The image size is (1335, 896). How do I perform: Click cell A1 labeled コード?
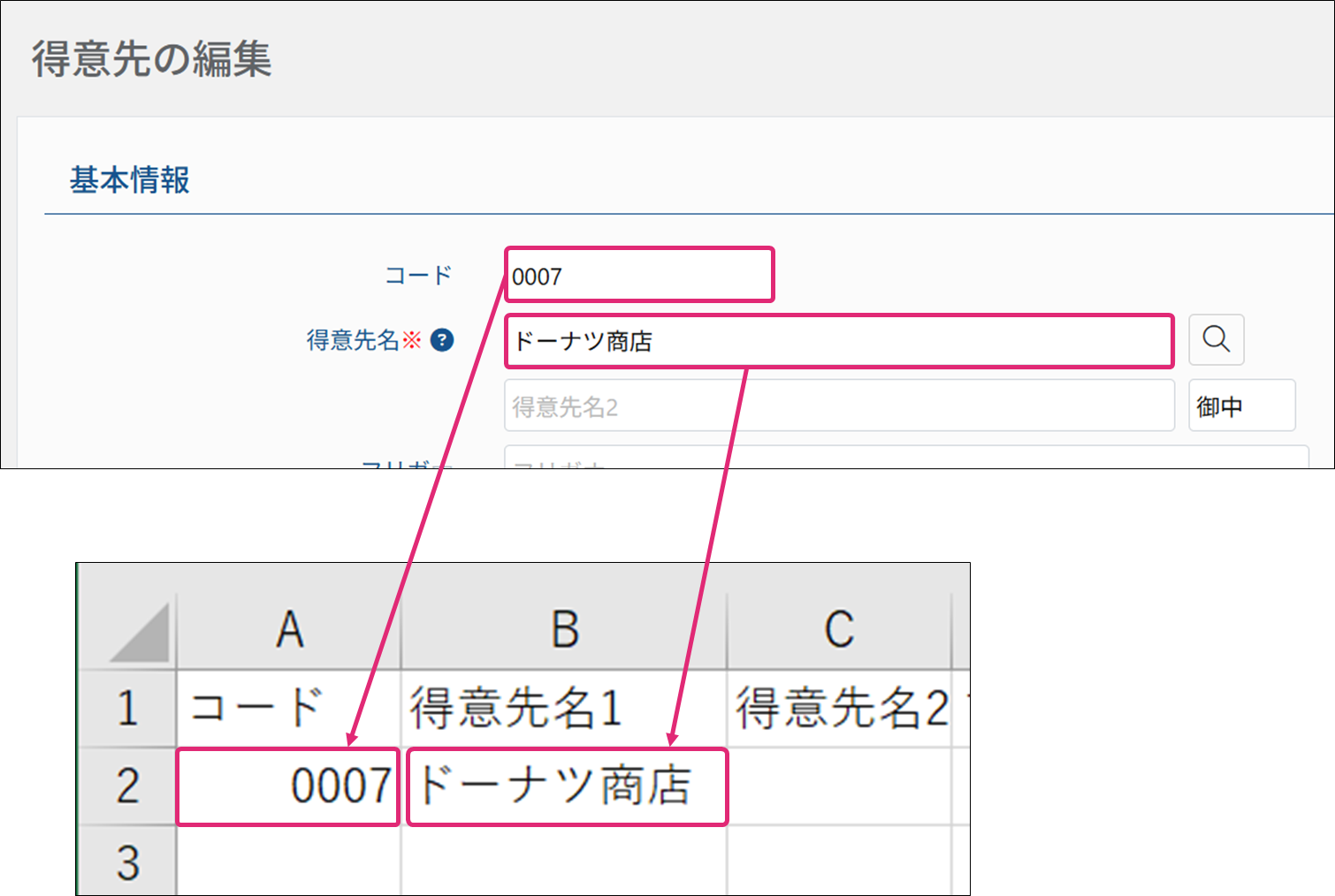point(289,709)
